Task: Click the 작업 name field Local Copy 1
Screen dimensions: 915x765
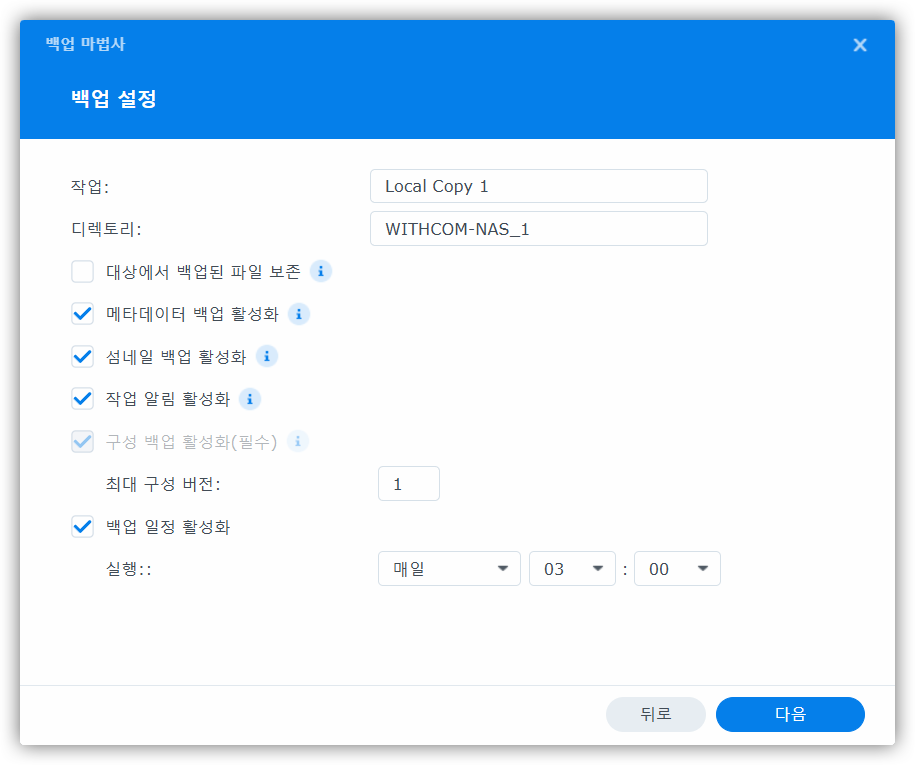Action: [x=538, y=186]
